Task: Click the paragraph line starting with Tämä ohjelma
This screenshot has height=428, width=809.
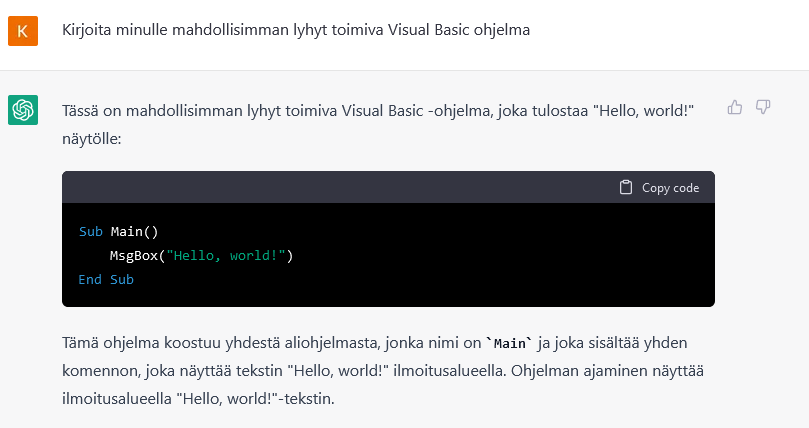Action: pos(375,343)
